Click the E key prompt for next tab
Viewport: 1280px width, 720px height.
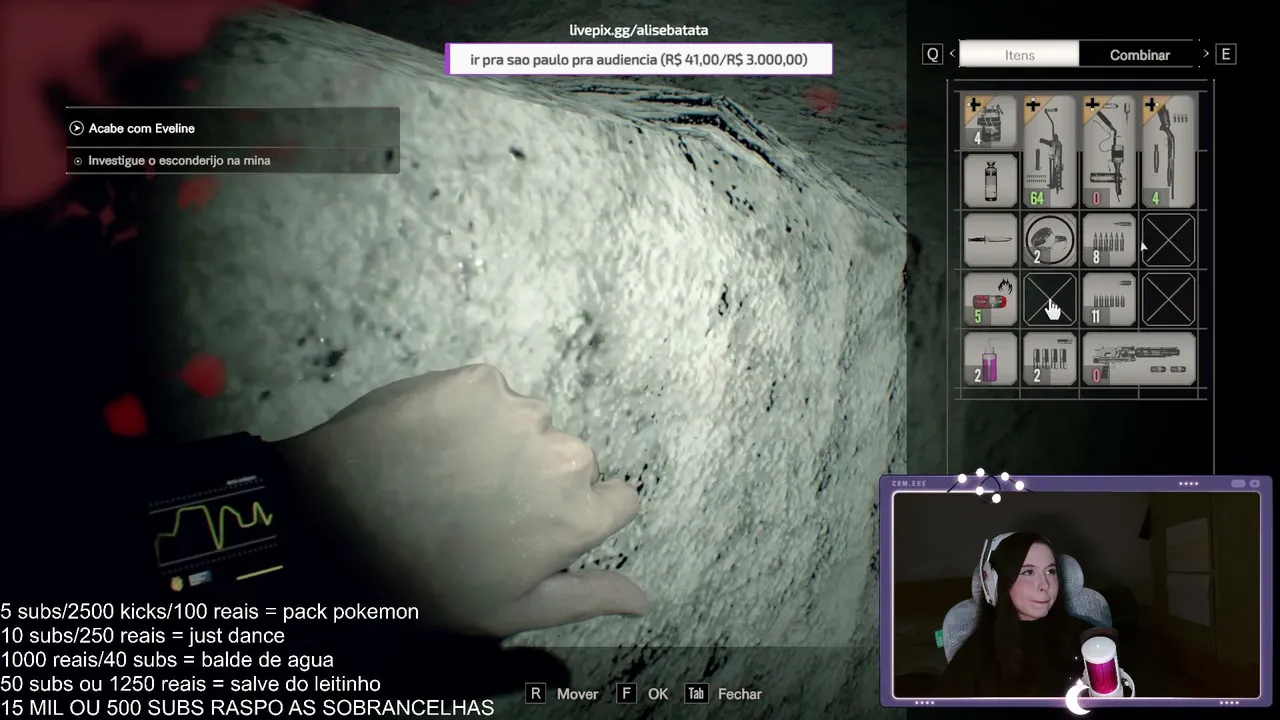(x=1226, y=55)
